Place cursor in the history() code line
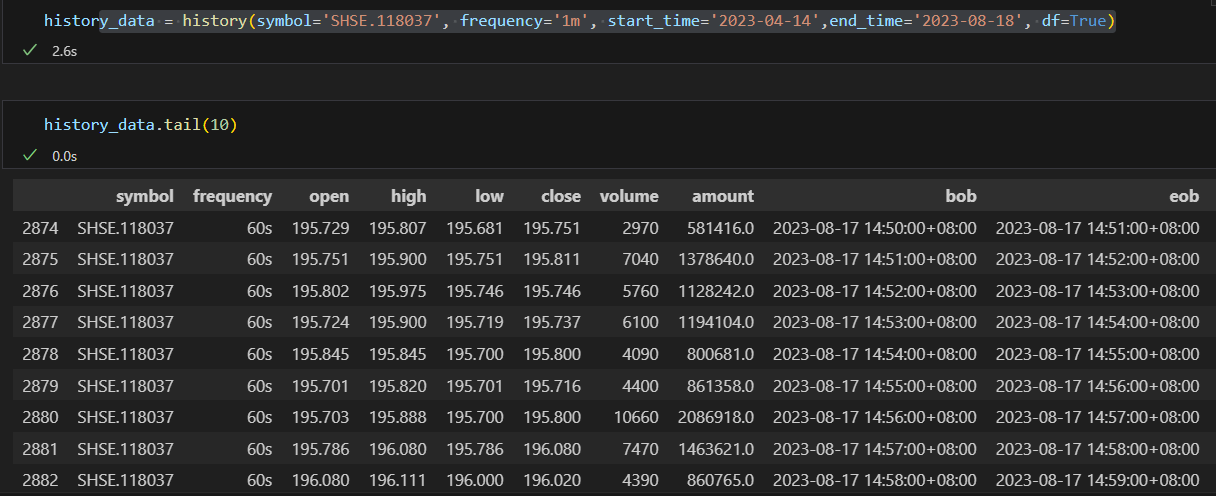The image size is (1216, 496). pyautogui.click(x=580, y=21)
